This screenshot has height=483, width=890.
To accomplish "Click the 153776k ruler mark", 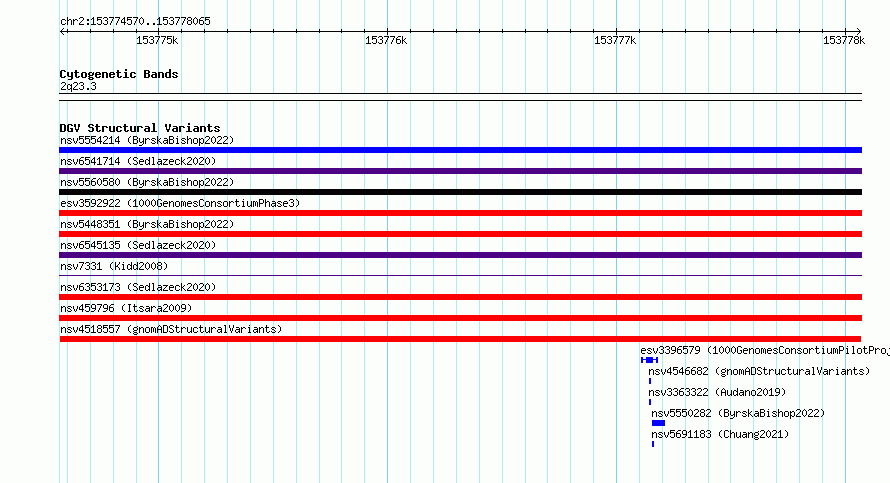I will 386,40.
